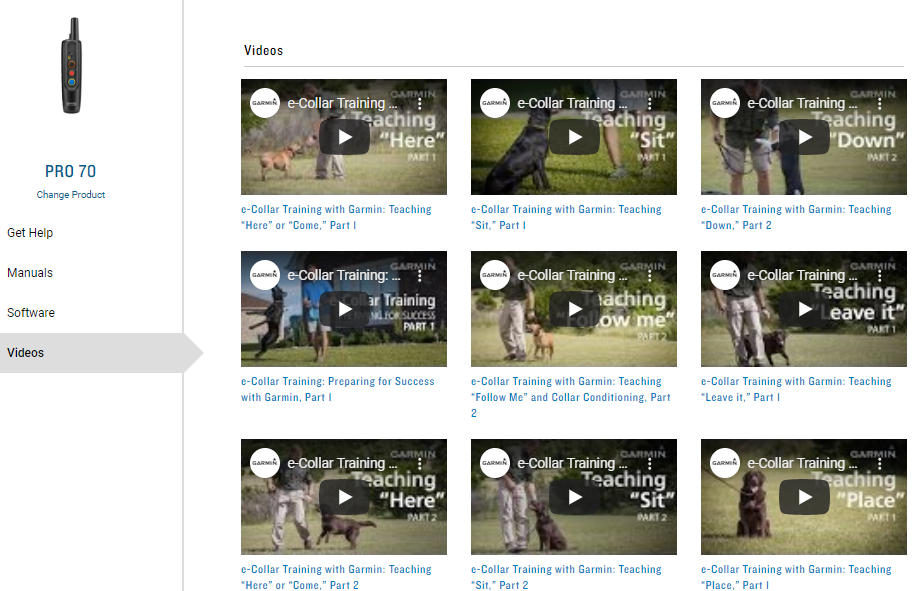Click Garmin channel logo on "Sit" Part 2 video
The width and height of the screenshot is (916, 591).
pos(495,463)
